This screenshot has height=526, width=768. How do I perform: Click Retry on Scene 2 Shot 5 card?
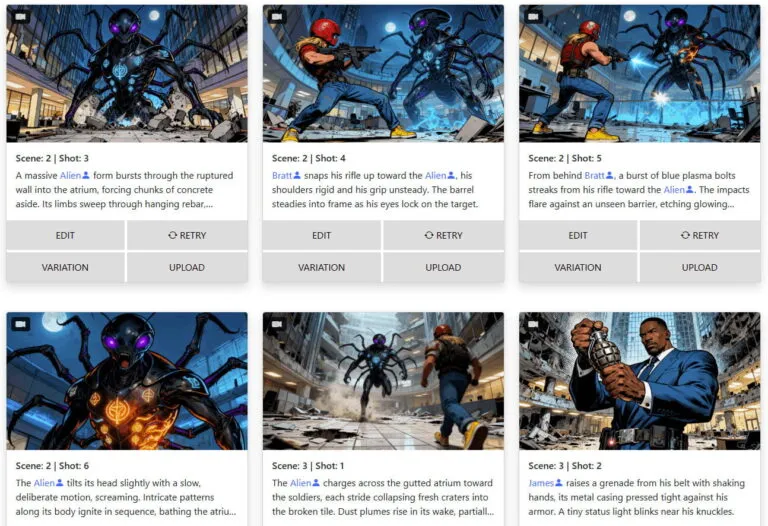(700, 236)
